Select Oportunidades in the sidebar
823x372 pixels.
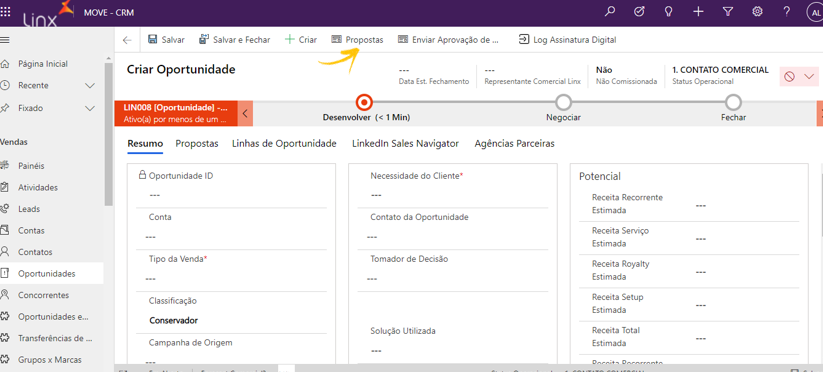point(51,273)
